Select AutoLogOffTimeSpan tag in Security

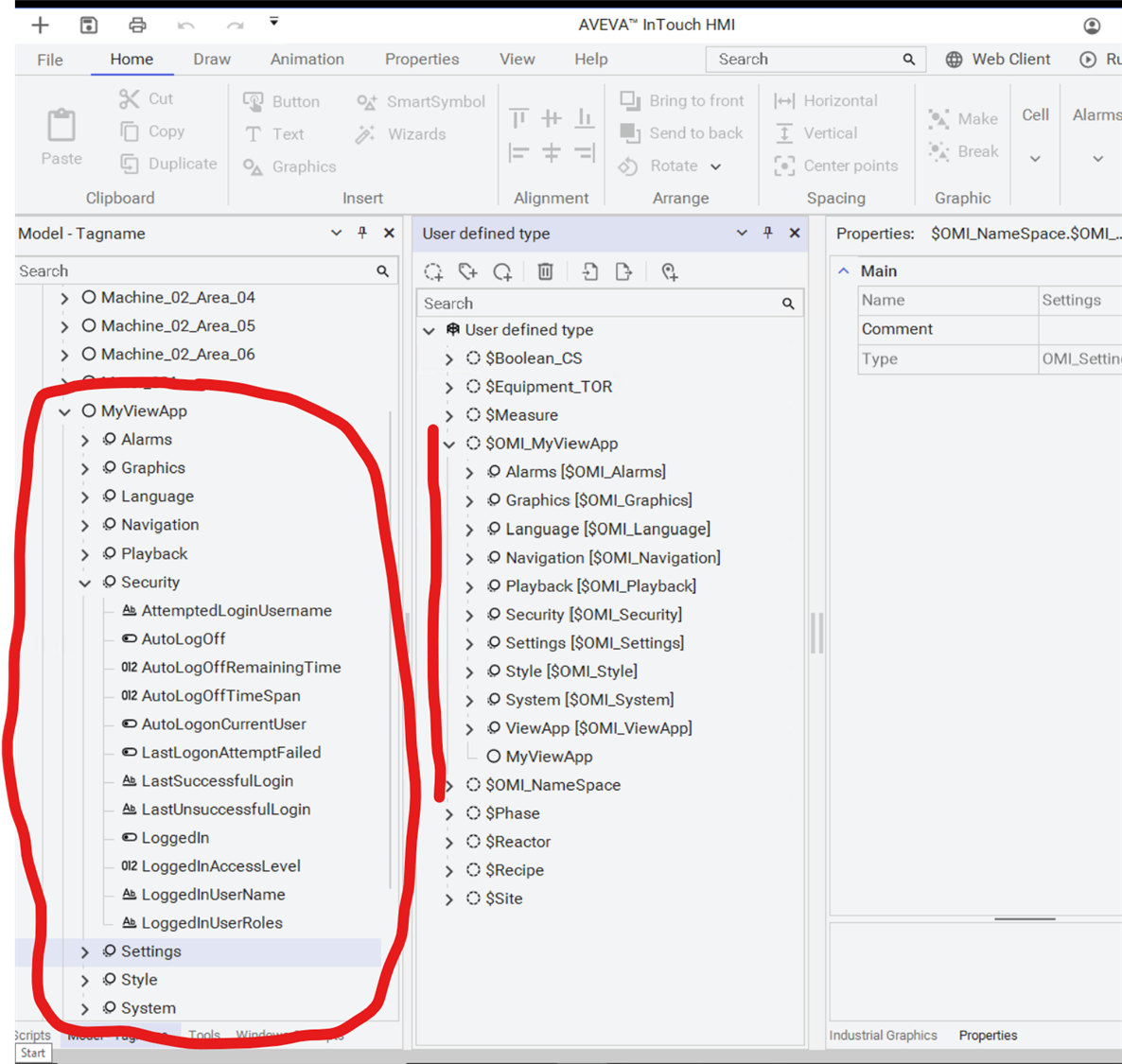coord(220,696)
